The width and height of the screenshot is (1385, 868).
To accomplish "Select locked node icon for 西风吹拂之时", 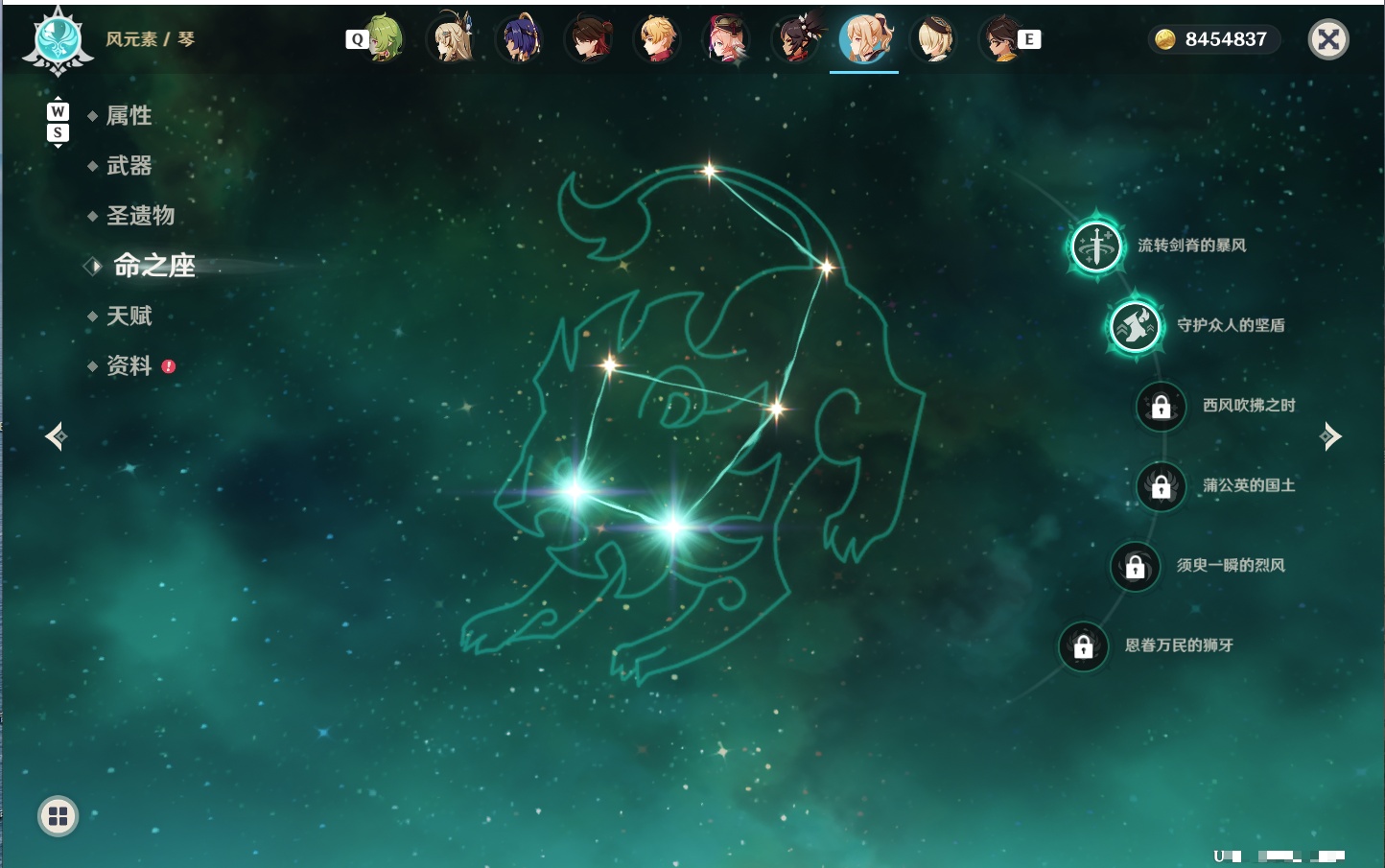I will click(1162, 407).
